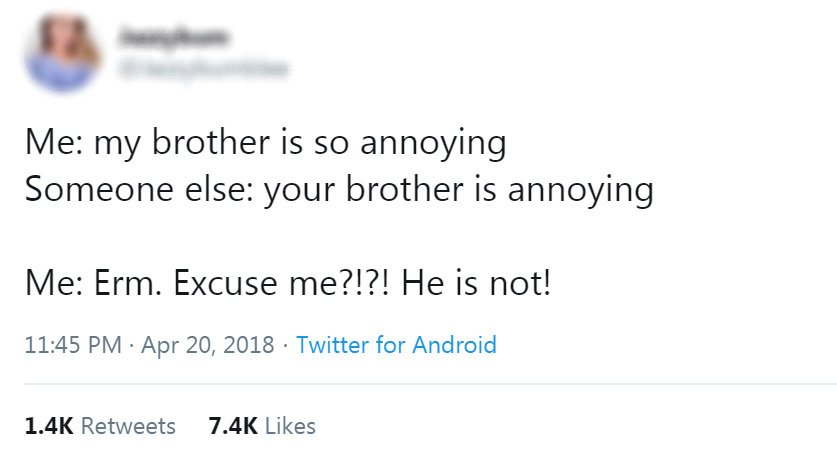Click the 'Someone else' tweet line

click(339, 190)
